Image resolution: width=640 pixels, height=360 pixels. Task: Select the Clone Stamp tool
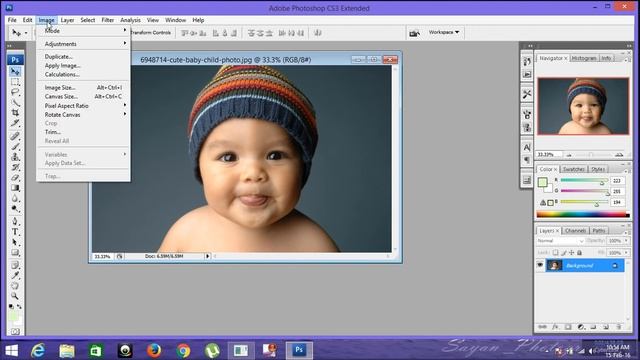[x=16, y=157]
